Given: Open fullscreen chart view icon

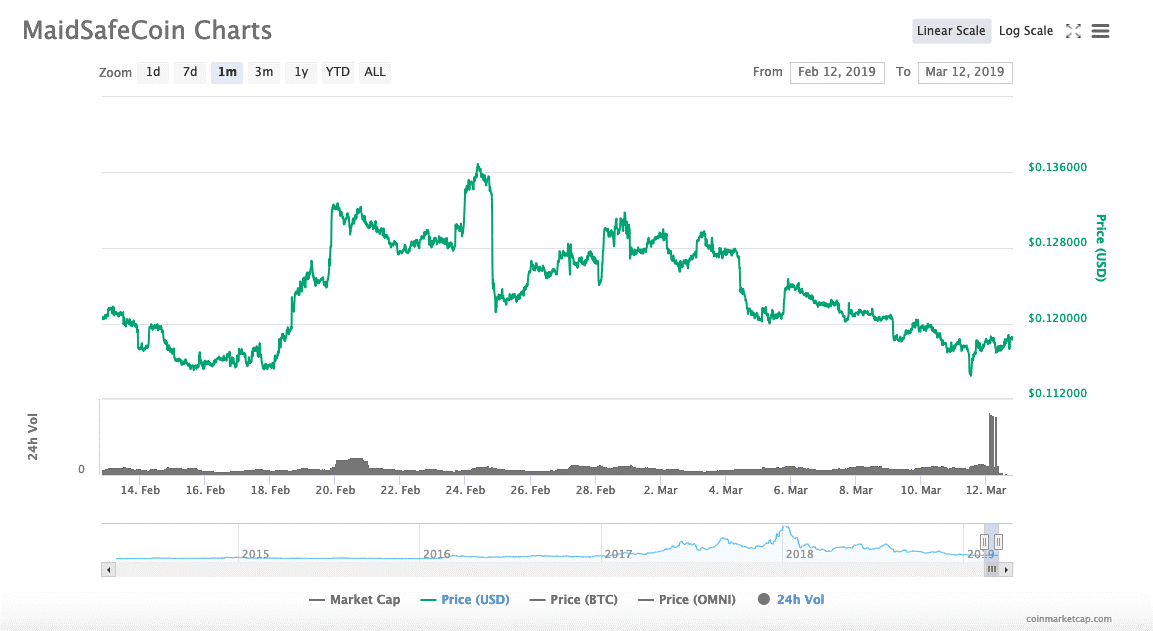Looking at the screenshot, I should 1074,31.
